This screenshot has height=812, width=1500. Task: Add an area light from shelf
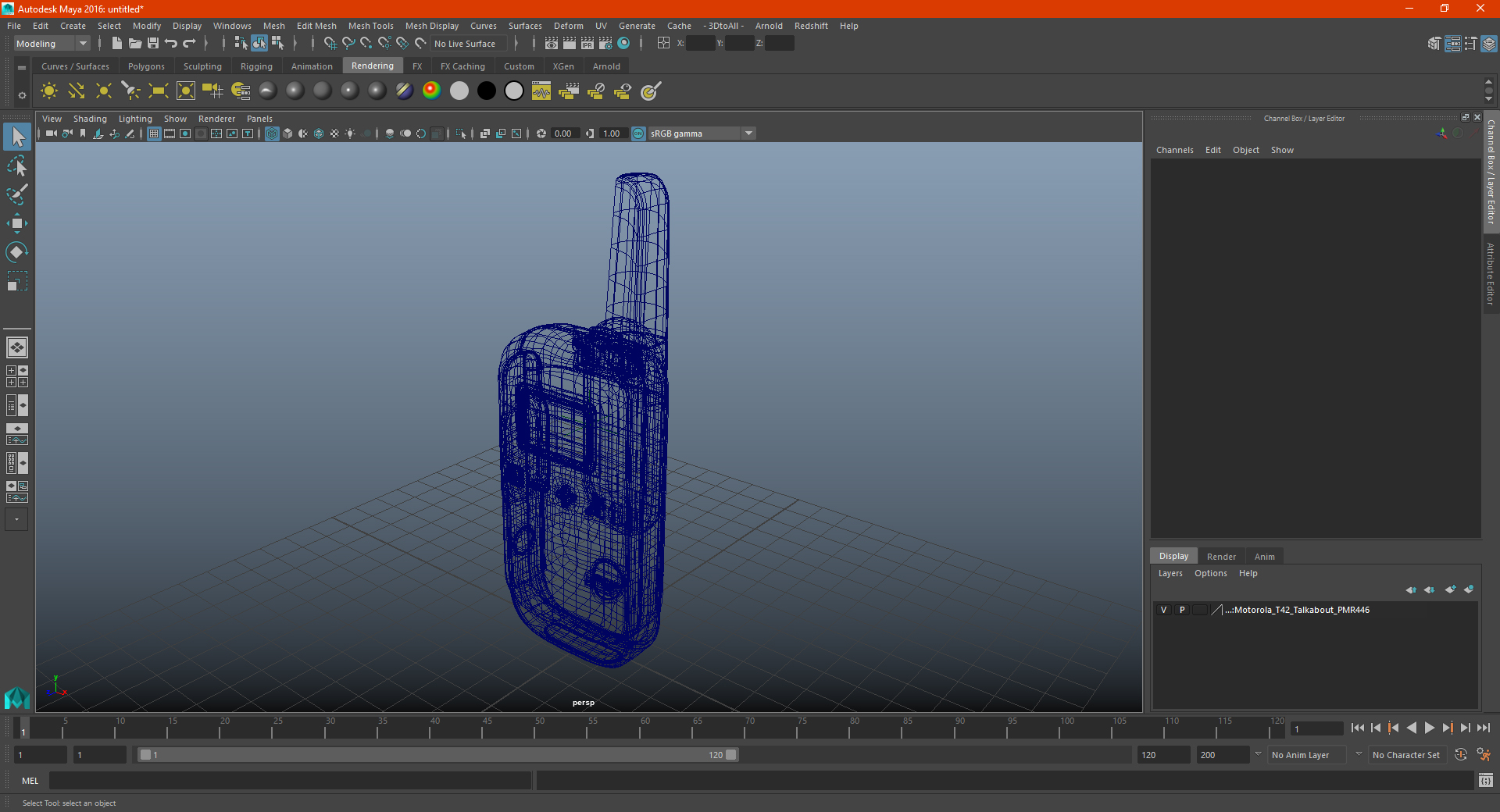tap(159, 91)
